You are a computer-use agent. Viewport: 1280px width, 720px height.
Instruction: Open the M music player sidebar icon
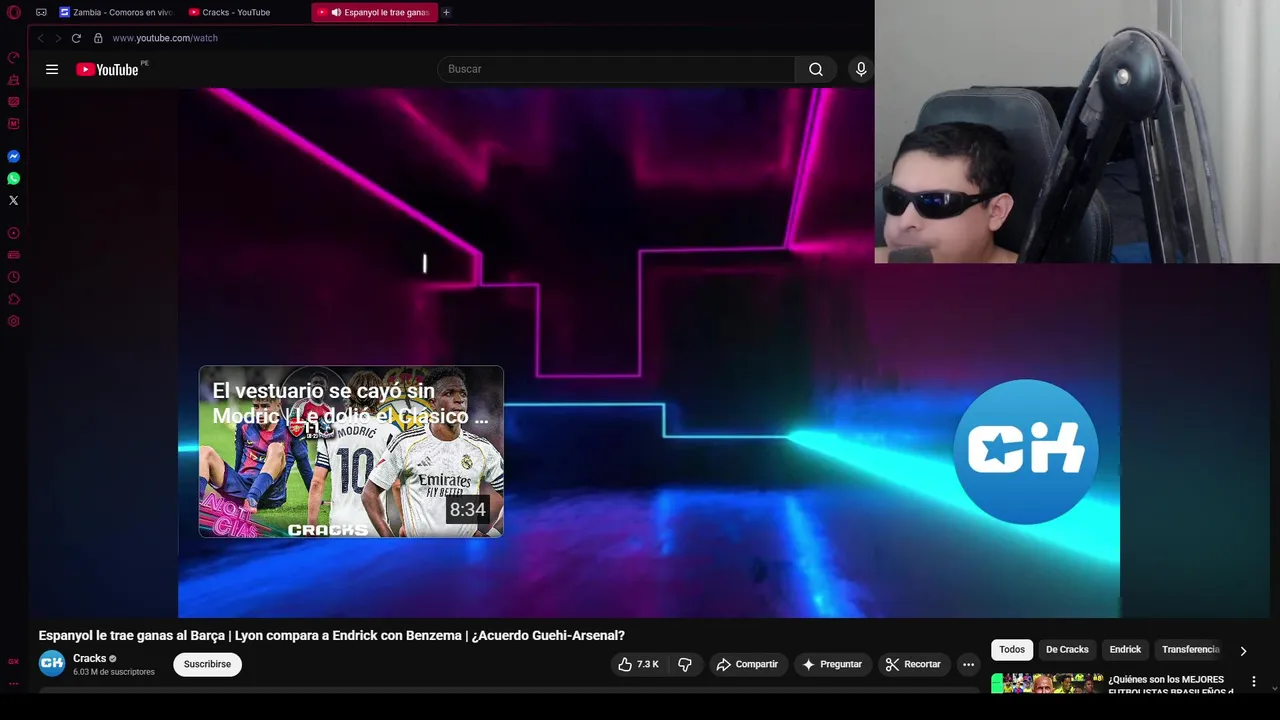(x=14, y=124)
